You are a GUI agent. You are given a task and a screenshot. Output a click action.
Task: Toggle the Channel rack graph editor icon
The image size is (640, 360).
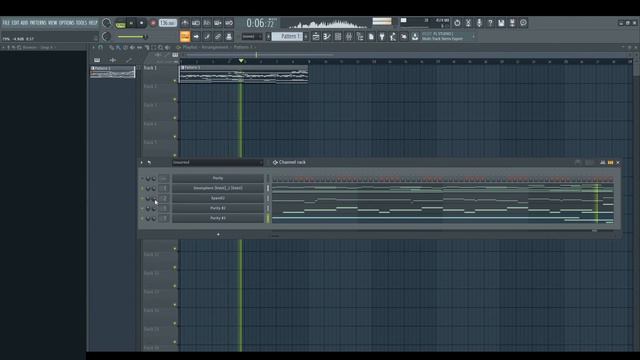(602, 162)
